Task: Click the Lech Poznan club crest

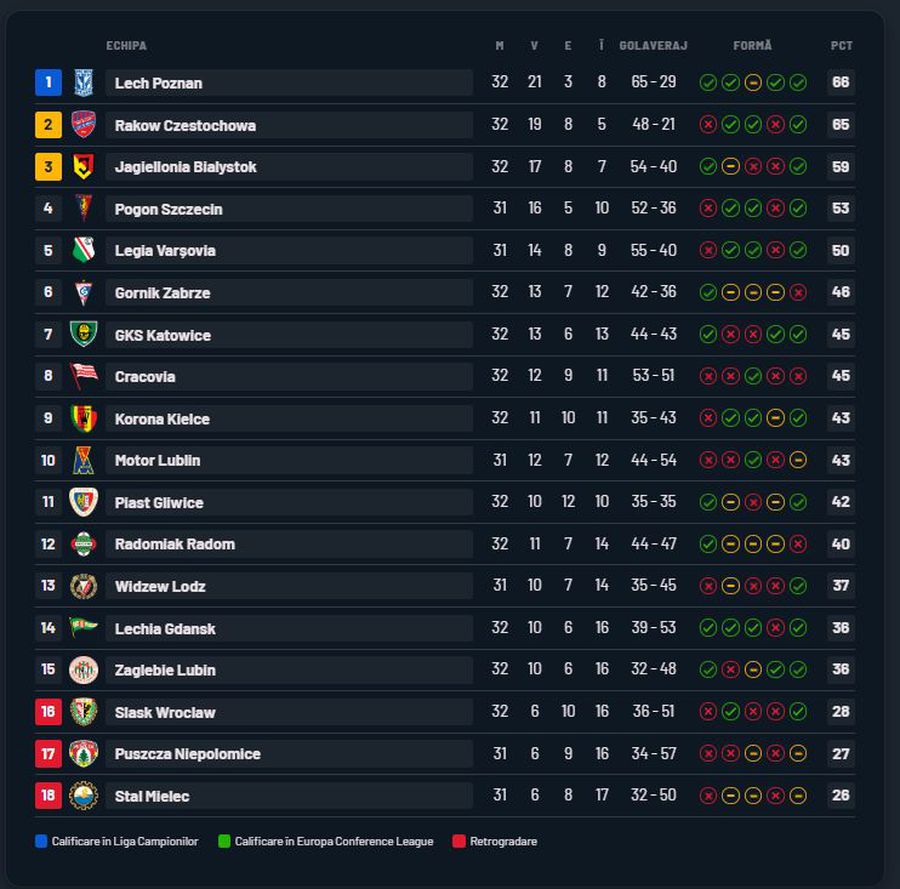Action: click(84, 83)
